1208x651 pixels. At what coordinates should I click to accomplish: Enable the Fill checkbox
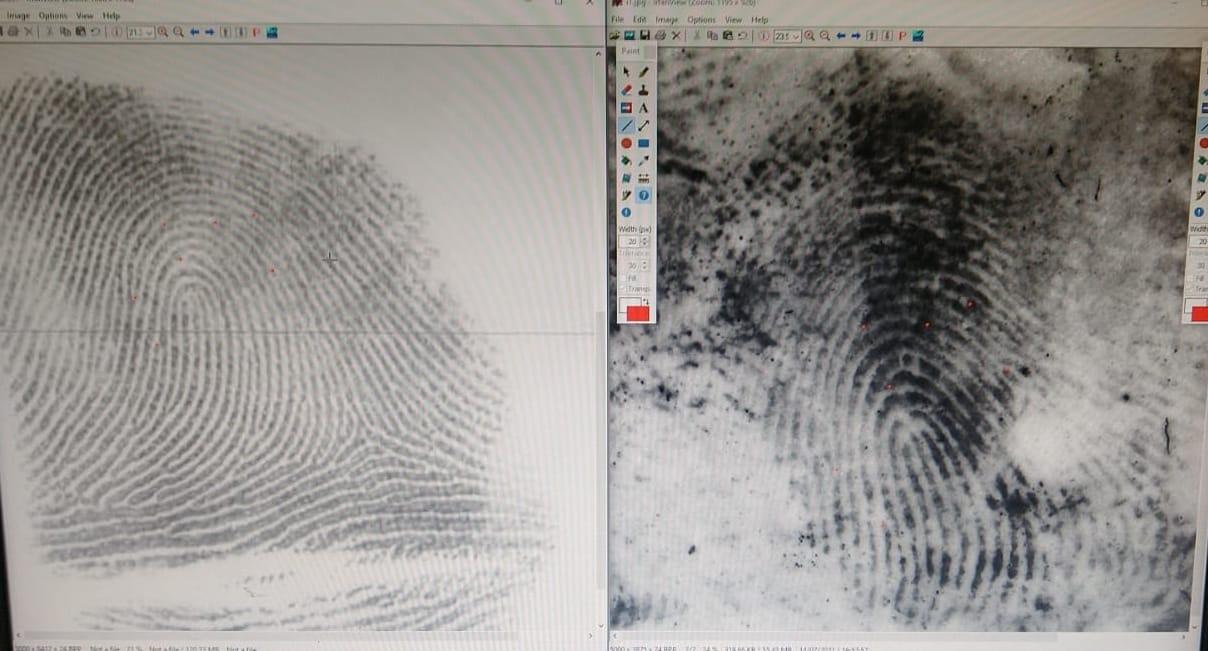[x=623, y=279]
